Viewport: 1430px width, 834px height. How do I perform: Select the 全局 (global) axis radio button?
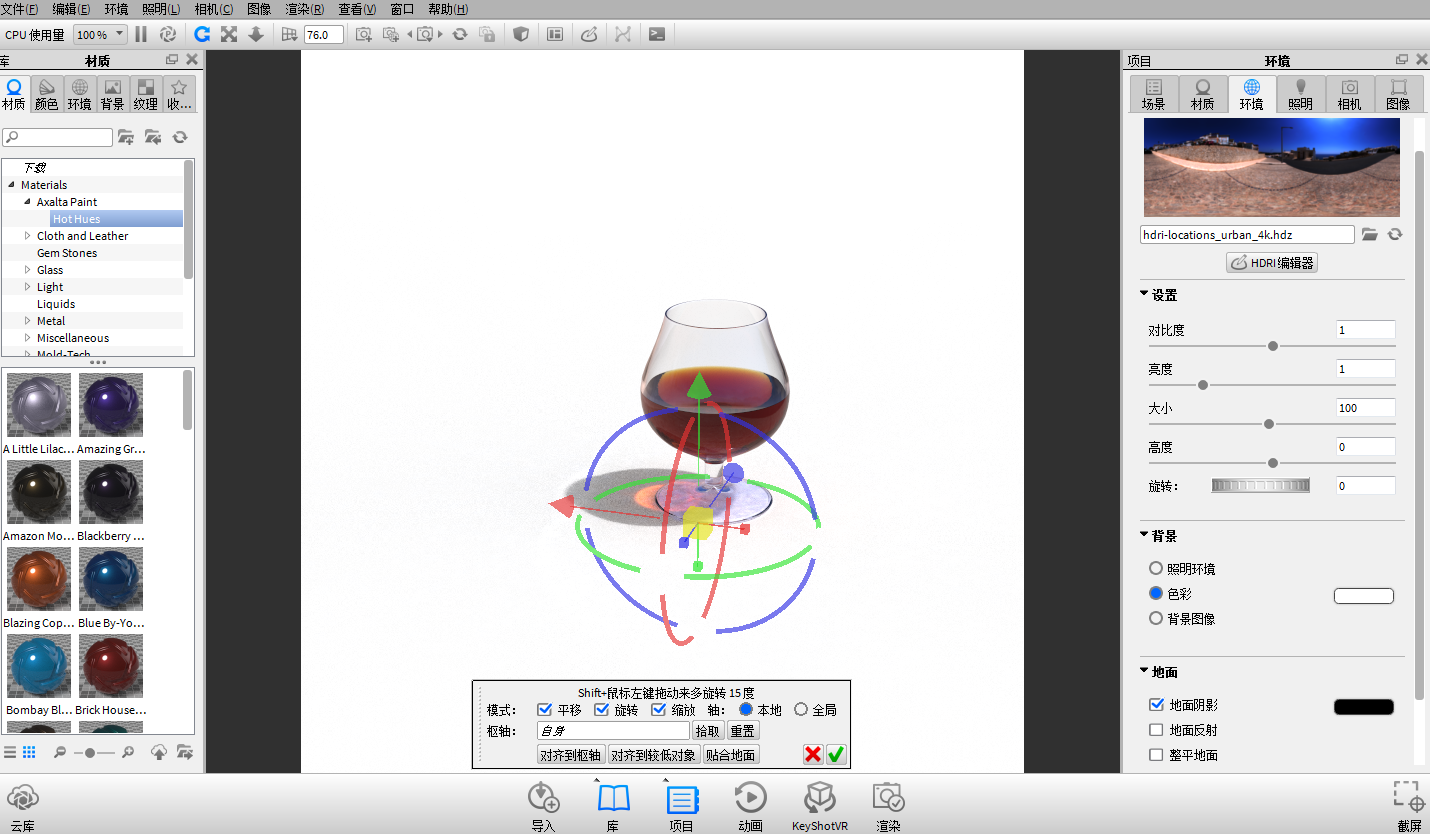click(801, 710)
